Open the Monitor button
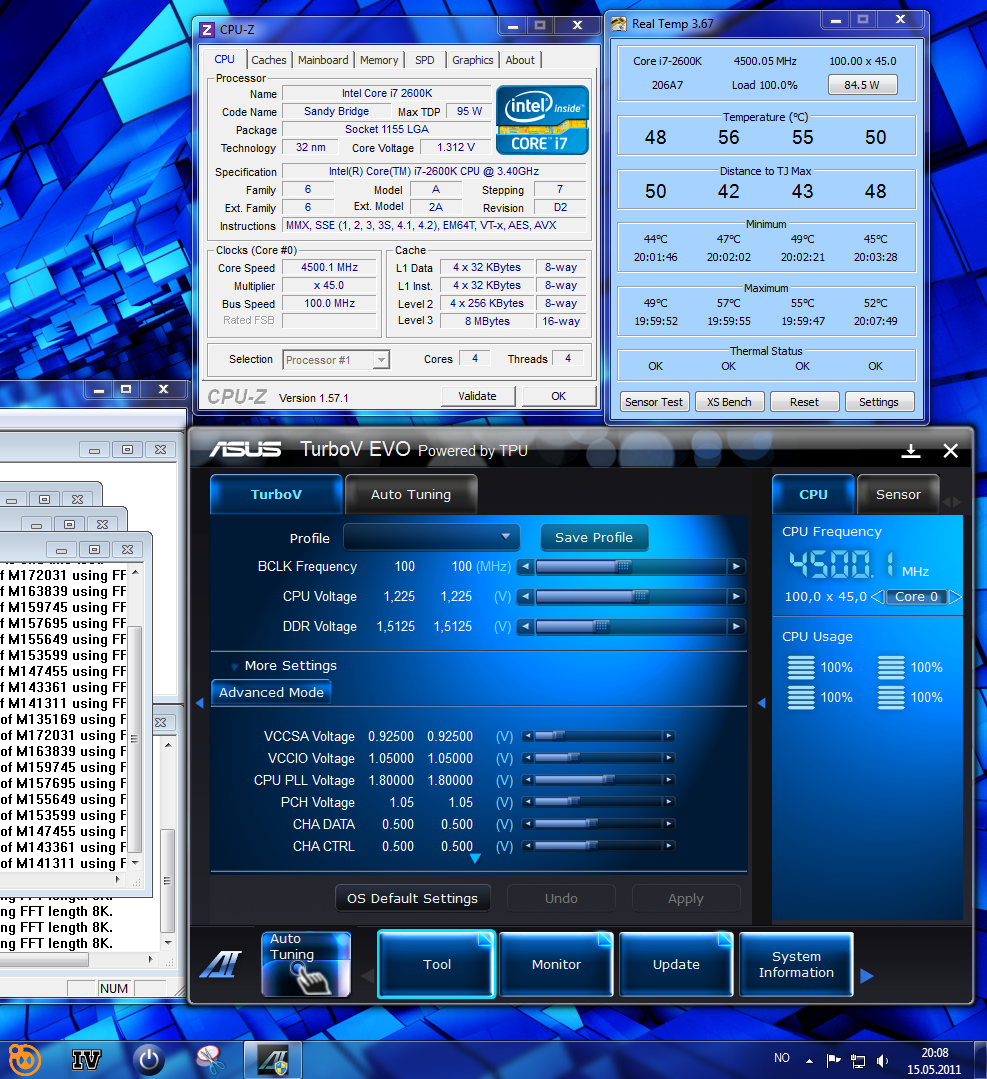 pos(556,964)
